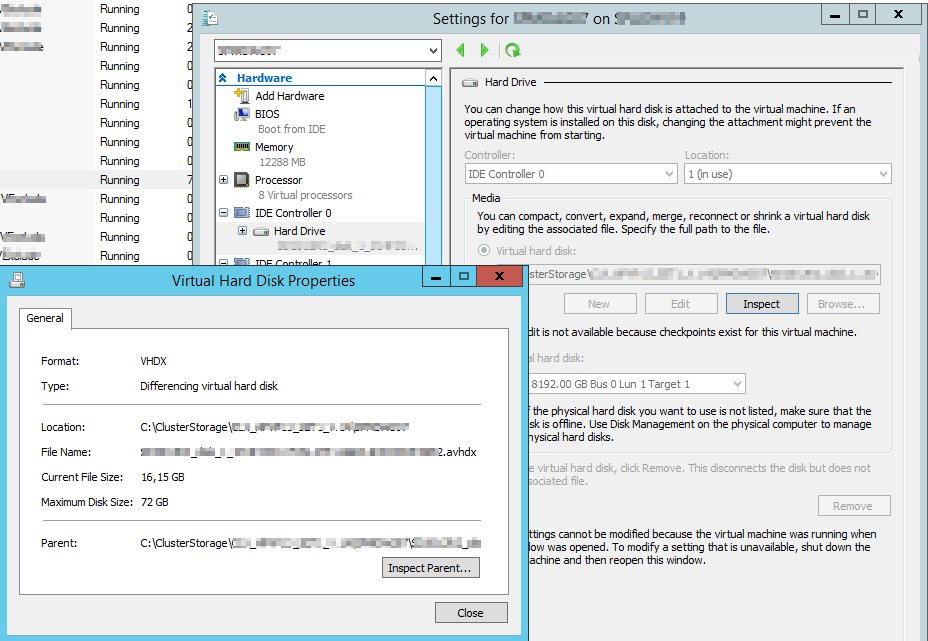Click the green forward navigation arrow
The height and width of the screenshot is (641, 928).
[x=484, y=50]
